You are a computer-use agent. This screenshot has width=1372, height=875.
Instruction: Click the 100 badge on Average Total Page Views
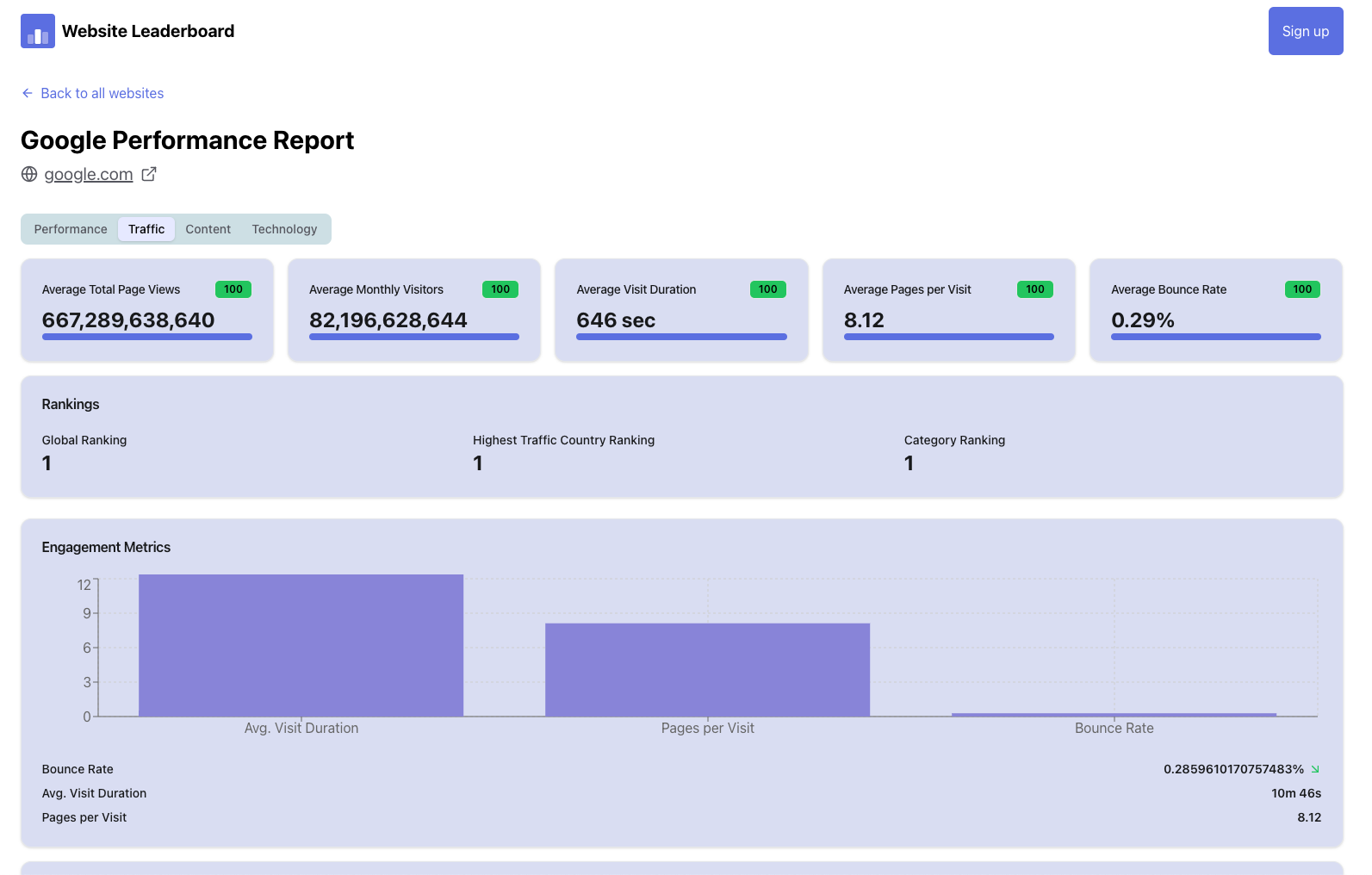233,289
